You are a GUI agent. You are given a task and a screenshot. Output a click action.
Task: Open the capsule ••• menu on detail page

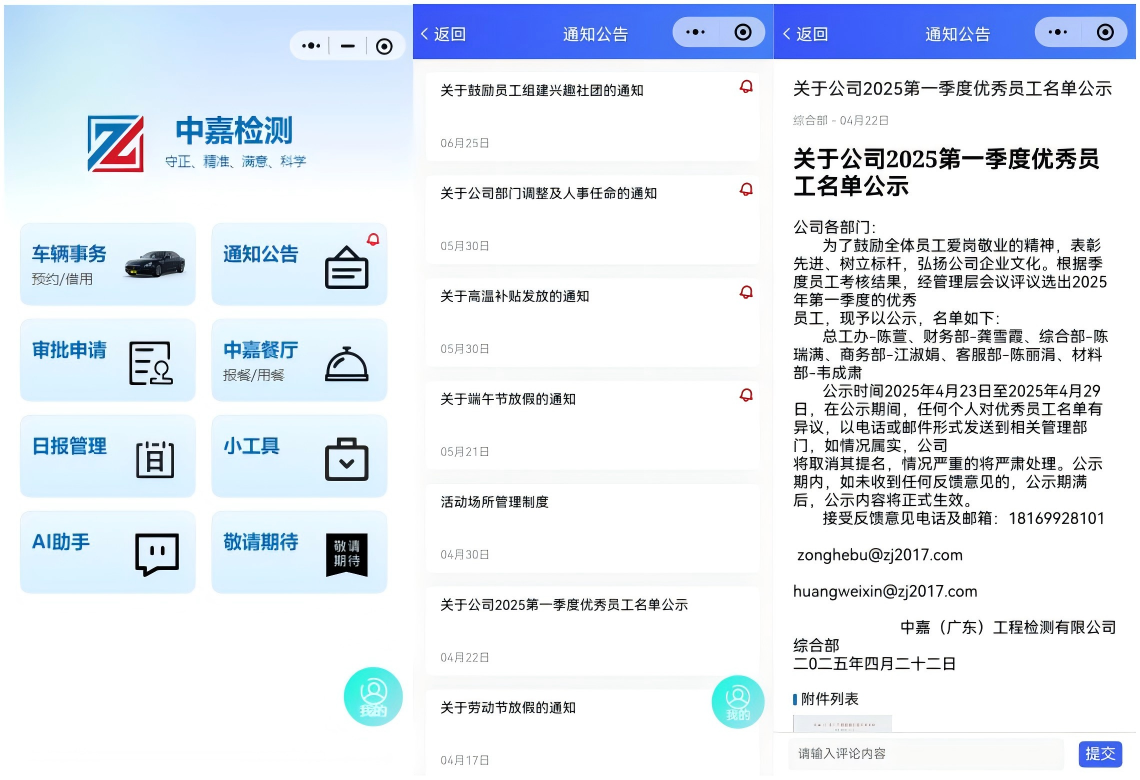pos(1060,31)
